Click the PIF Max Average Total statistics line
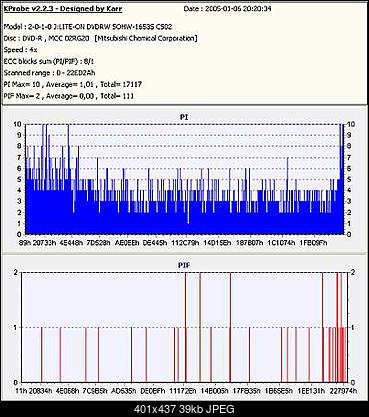The image size is (369, 417). (x=69, y=96)
